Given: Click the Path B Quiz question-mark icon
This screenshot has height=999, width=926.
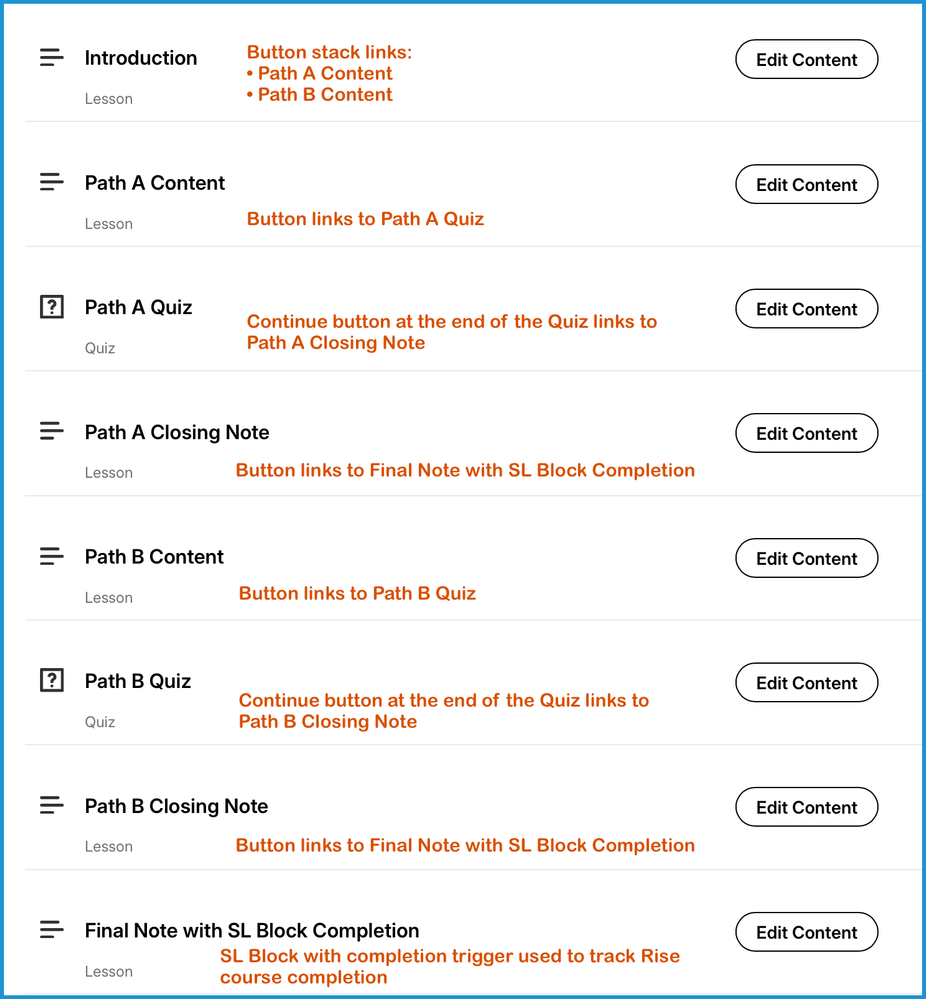Looking at the screenshot, I should pos(51,681).
